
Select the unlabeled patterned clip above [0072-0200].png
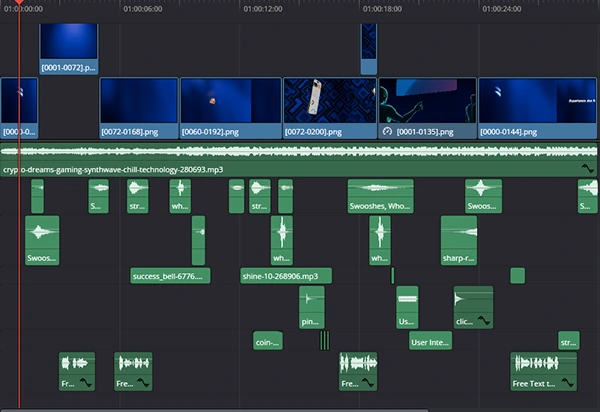click(369, 49)
